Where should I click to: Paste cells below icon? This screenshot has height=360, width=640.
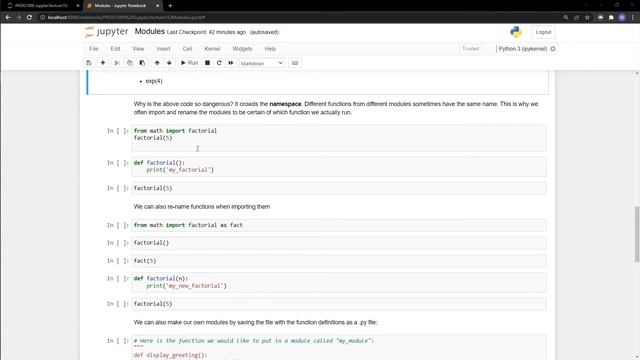(x=142, y=63)
